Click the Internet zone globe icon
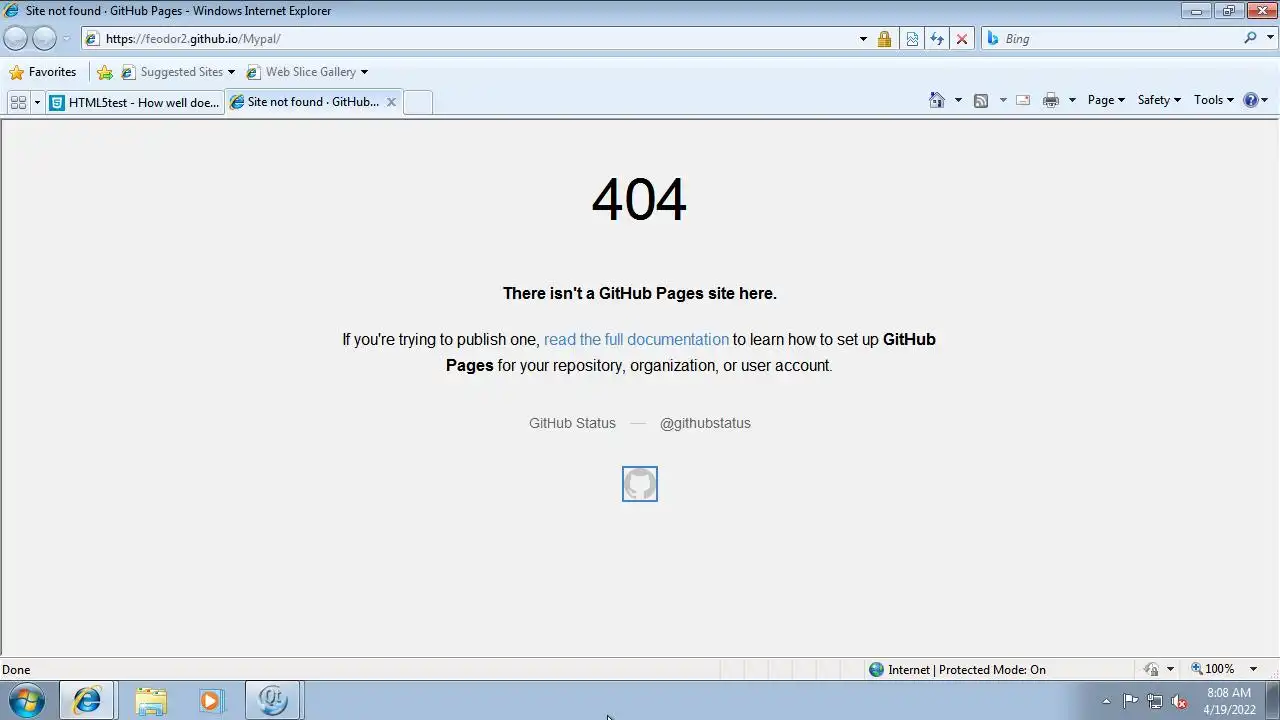Screen dimensions: 1280x720 877,670
